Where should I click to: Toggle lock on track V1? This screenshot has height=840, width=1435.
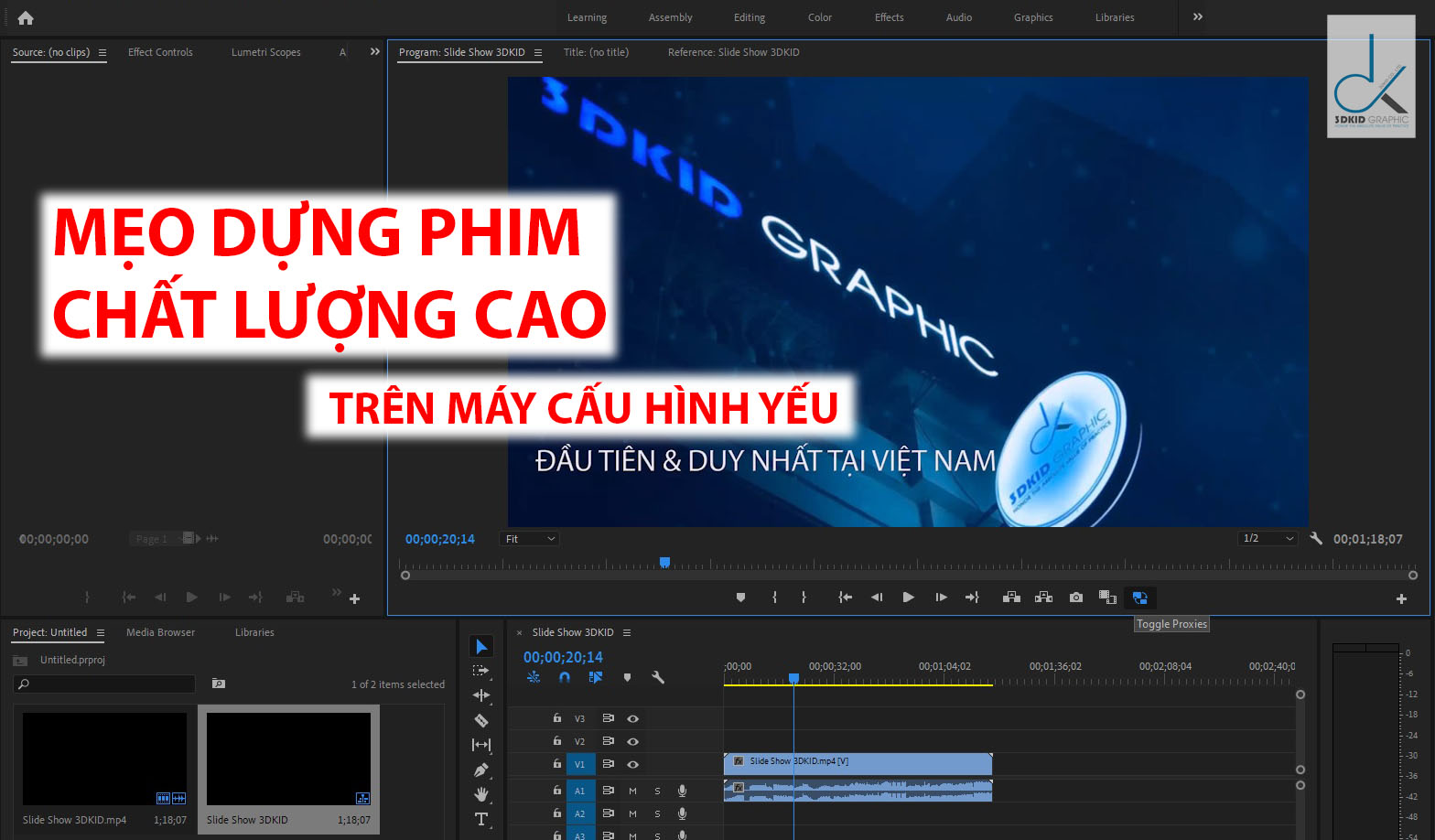click(556, 763)
